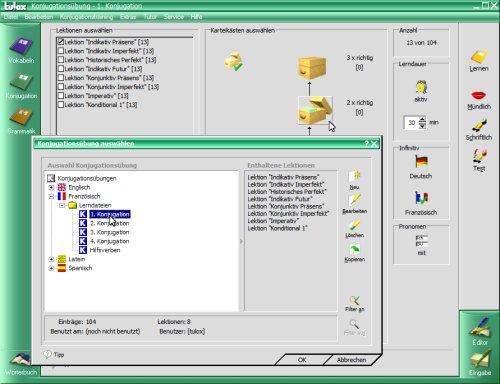
Task: Open the Konjugation module in left sidebar
Action: click(x=21, y=86)
